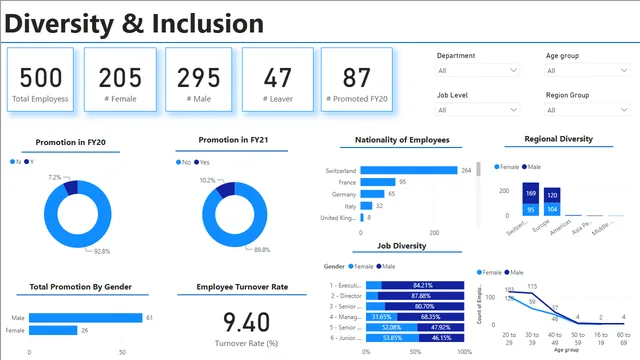This screenshot has width=640, height=360.
Task: Click the No legend marker in Promotion FY21
Action: coord(178,162)
